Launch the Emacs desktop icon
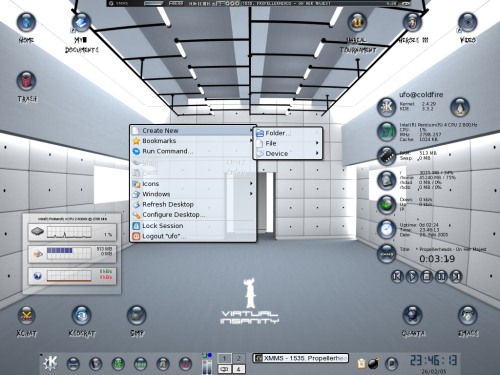Viewport: 500px width, 375px height. (x=468, y=315)
